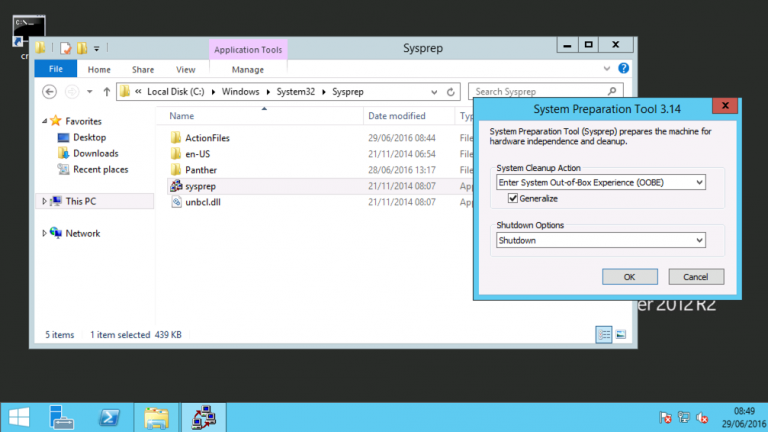Image resolution: width=768 pixels, height=432 pixels.
Task: Click the muted volume tray icon
Action: (702, 418)
